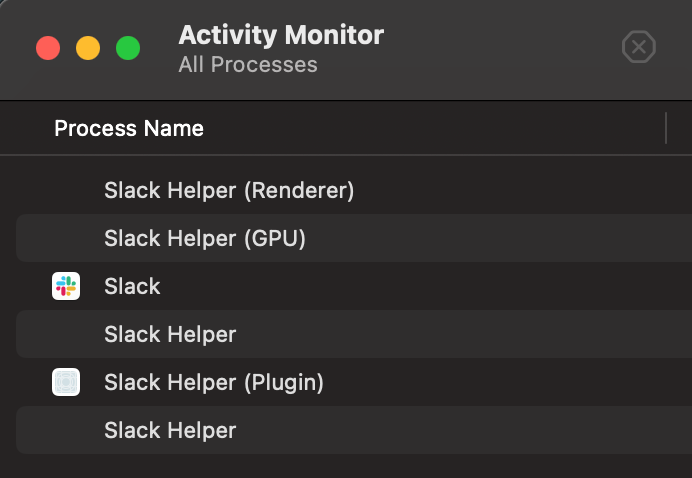This screenshot has height=478, width=692.
Task: Minimize the window with the yellow button
Action: click(88, 48)
